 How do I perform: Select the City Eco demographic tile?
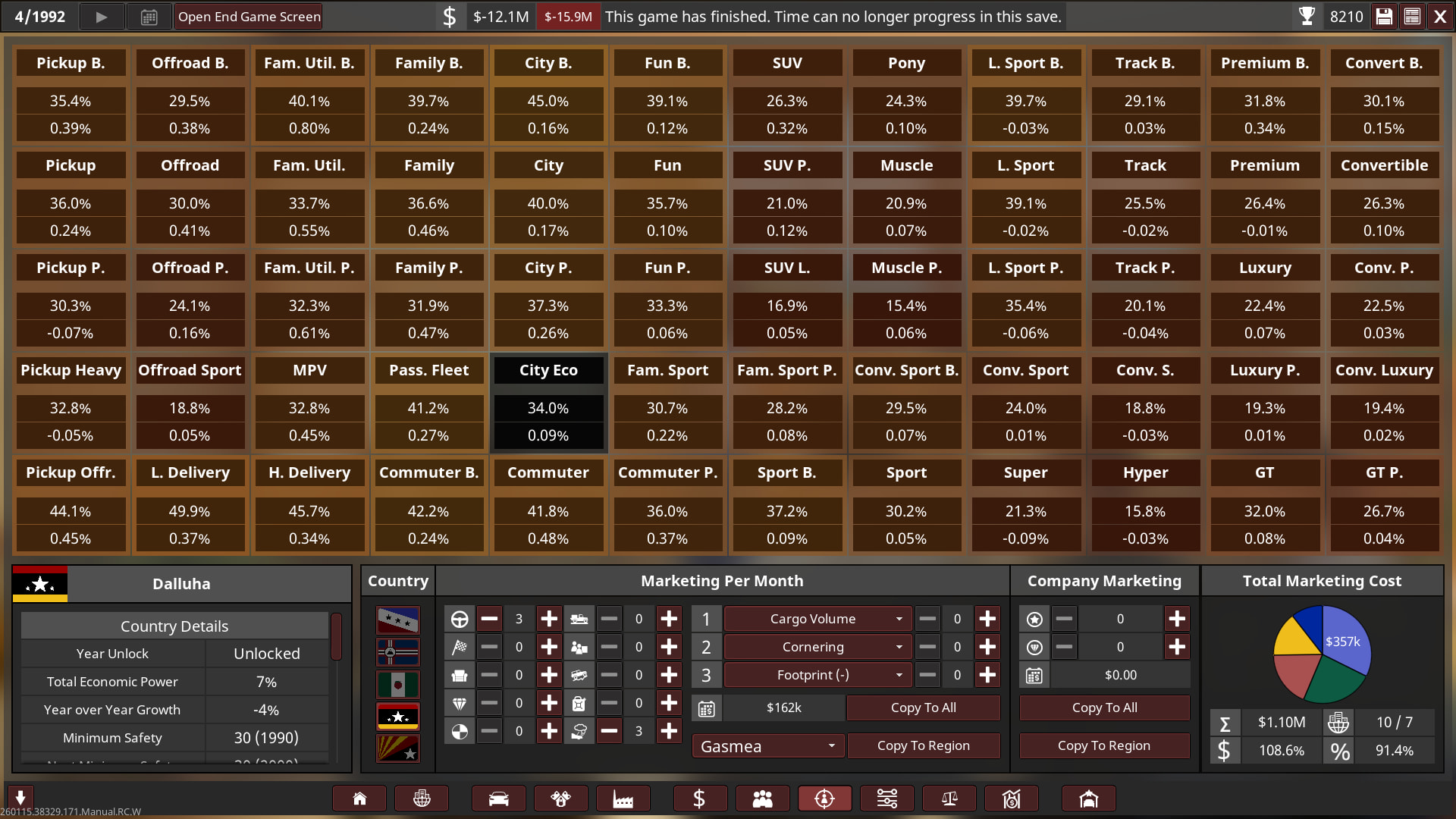[548, 403]
